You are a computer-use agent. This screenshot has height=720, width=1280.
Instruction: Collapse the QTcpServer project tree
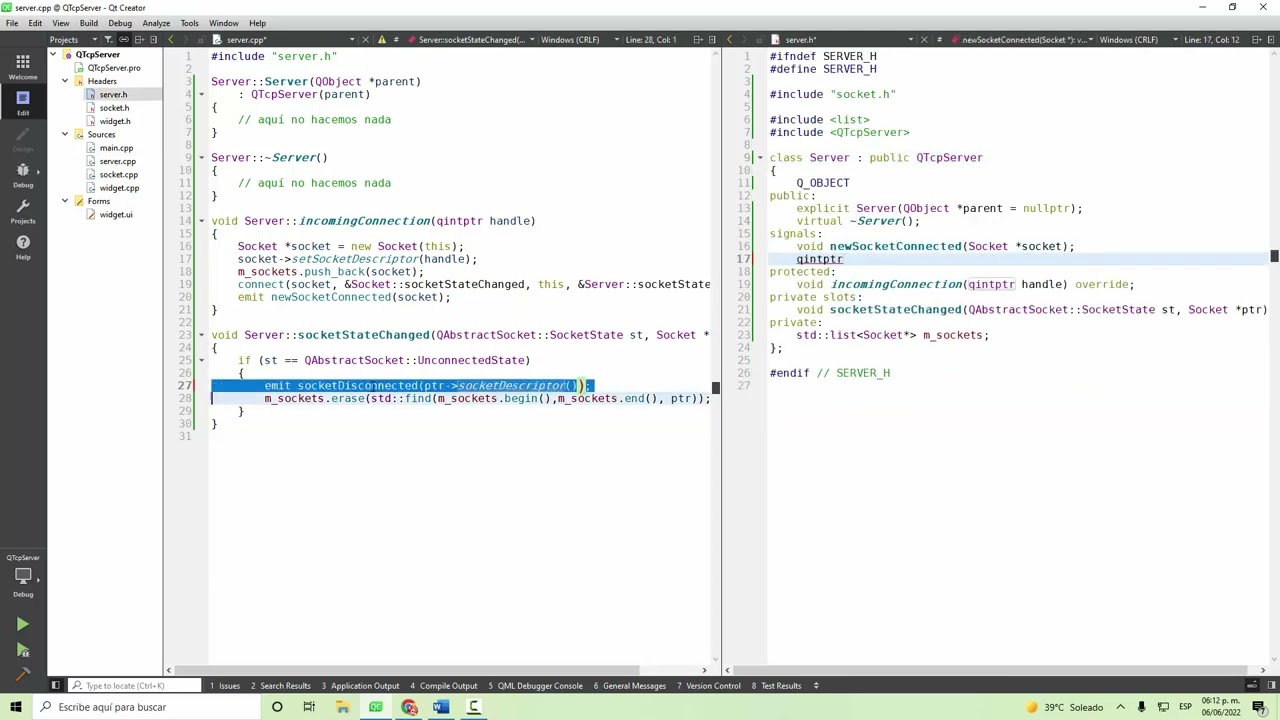coord(54,54)
